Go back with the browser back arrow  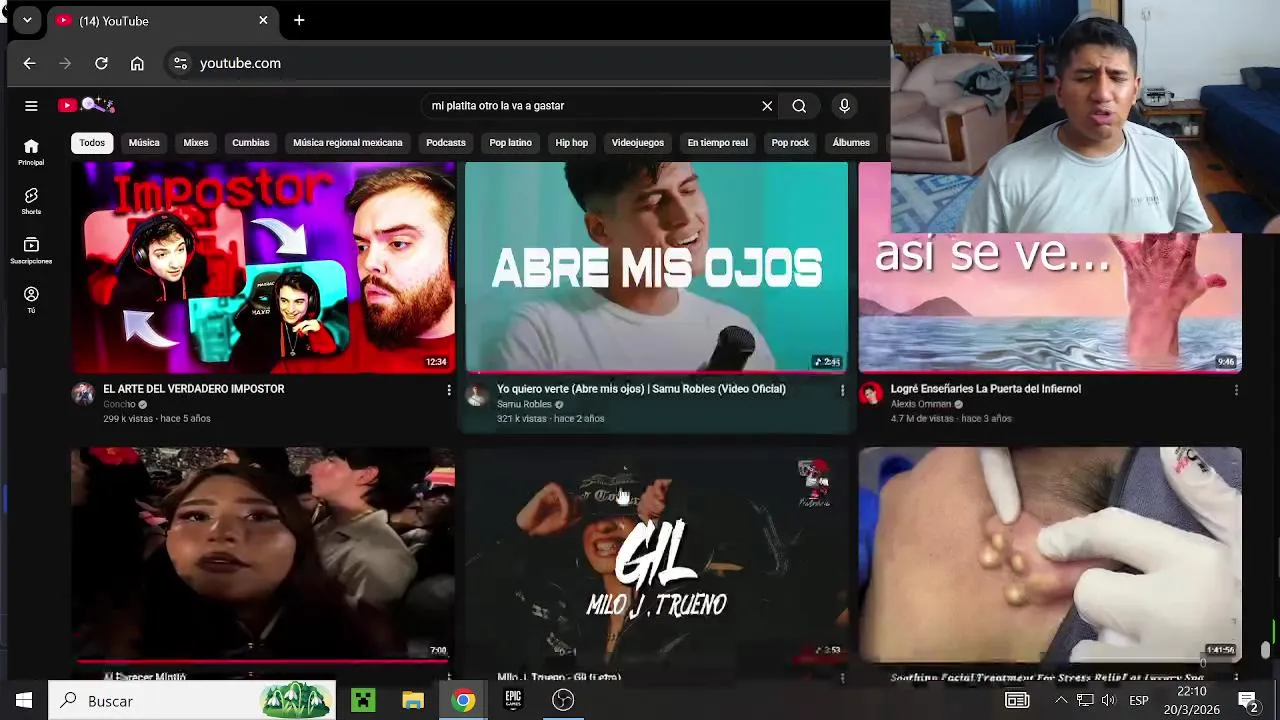[29, 63]
